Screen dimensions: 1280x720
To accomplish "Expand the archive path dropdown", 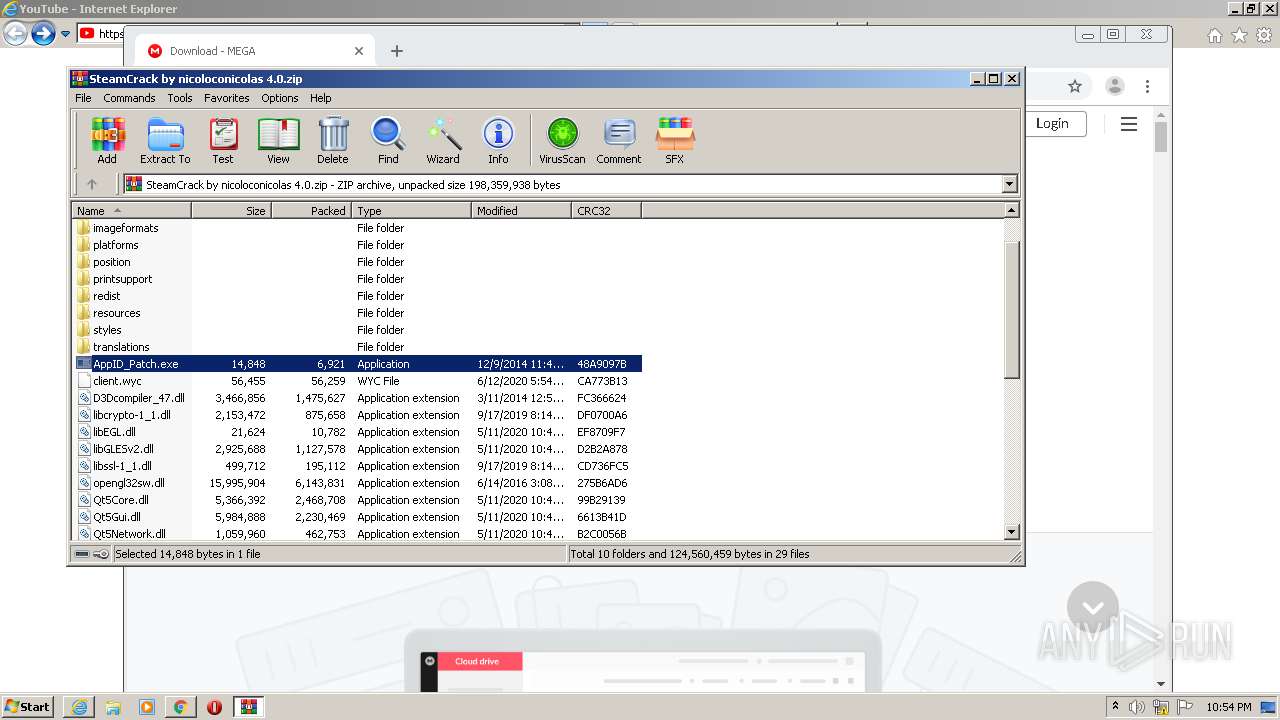I will (1009, 184).
